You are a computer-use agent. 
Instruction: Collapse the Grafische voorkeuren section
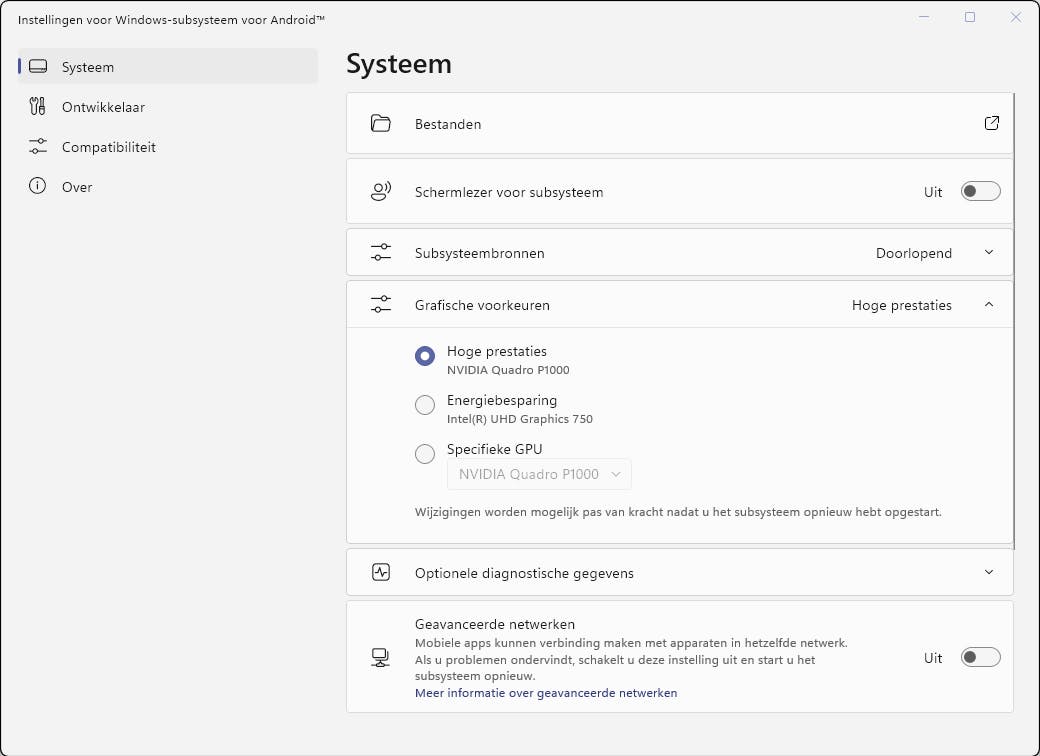point(989,305)
